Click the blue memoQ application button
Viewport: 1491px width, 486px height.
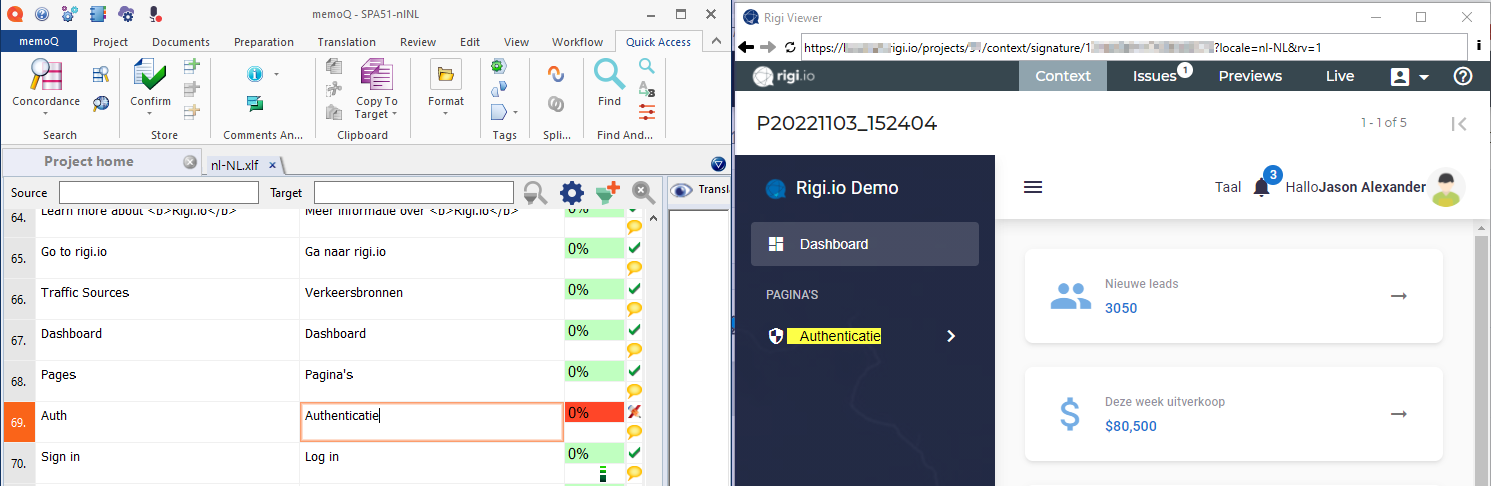39,42
